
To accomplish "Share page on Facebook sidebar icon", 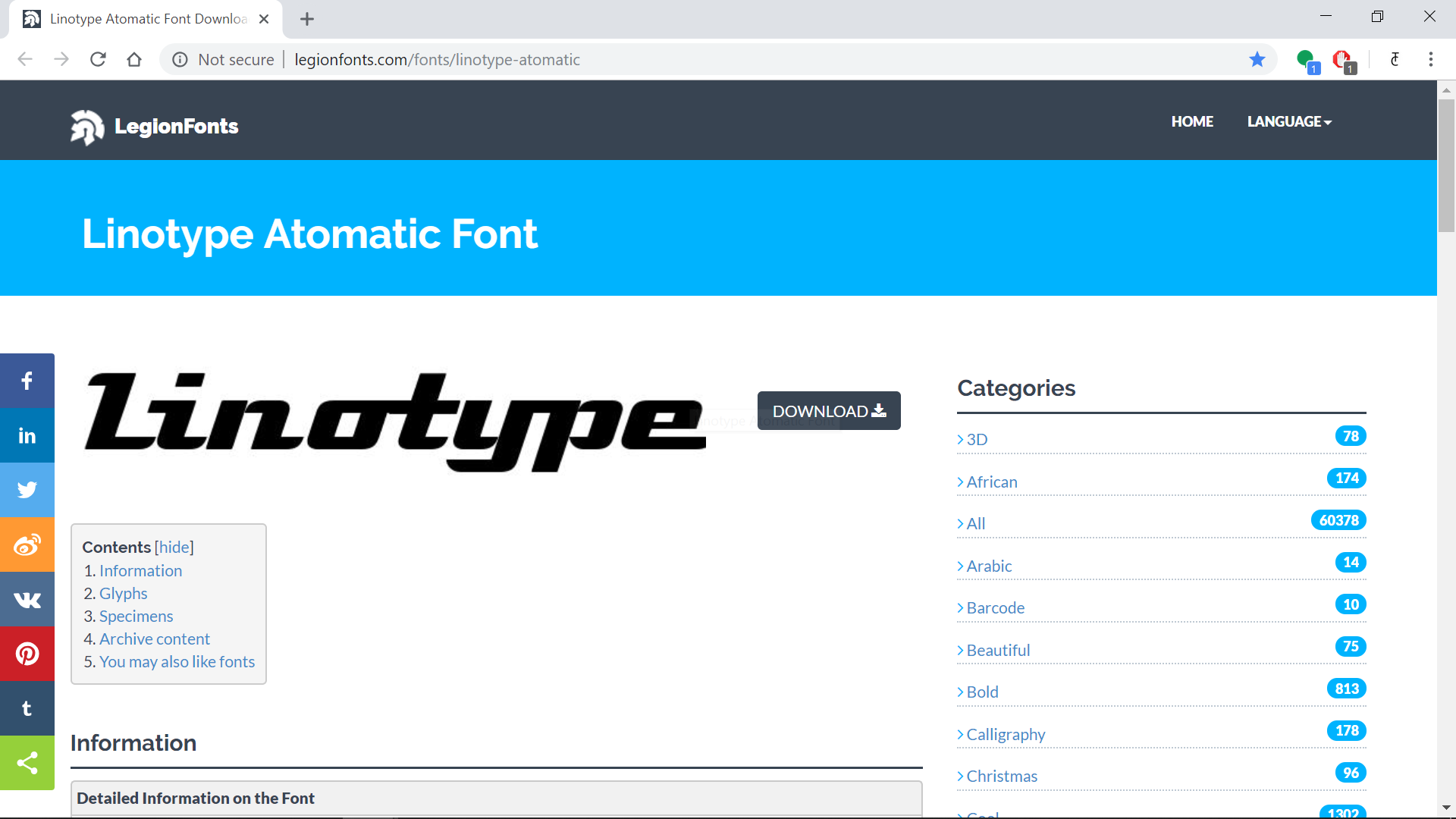I will coord(27,381).
